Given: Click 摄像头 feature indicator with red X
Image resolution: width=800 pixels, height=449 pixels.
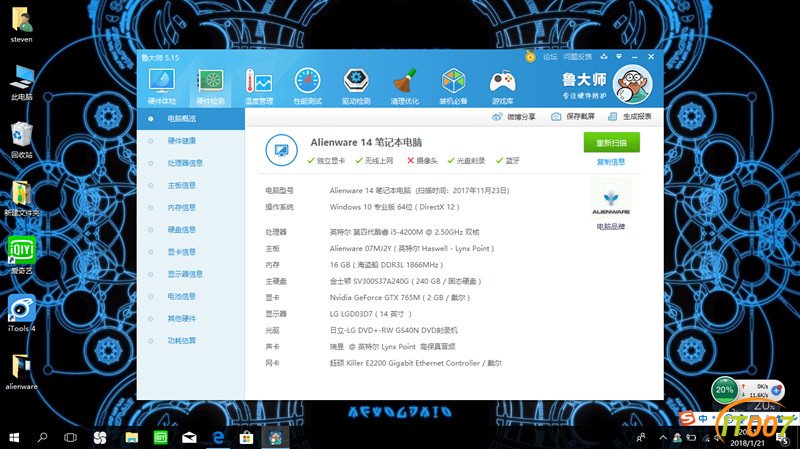Looking at the screenshot, I should tap(422, 161).
